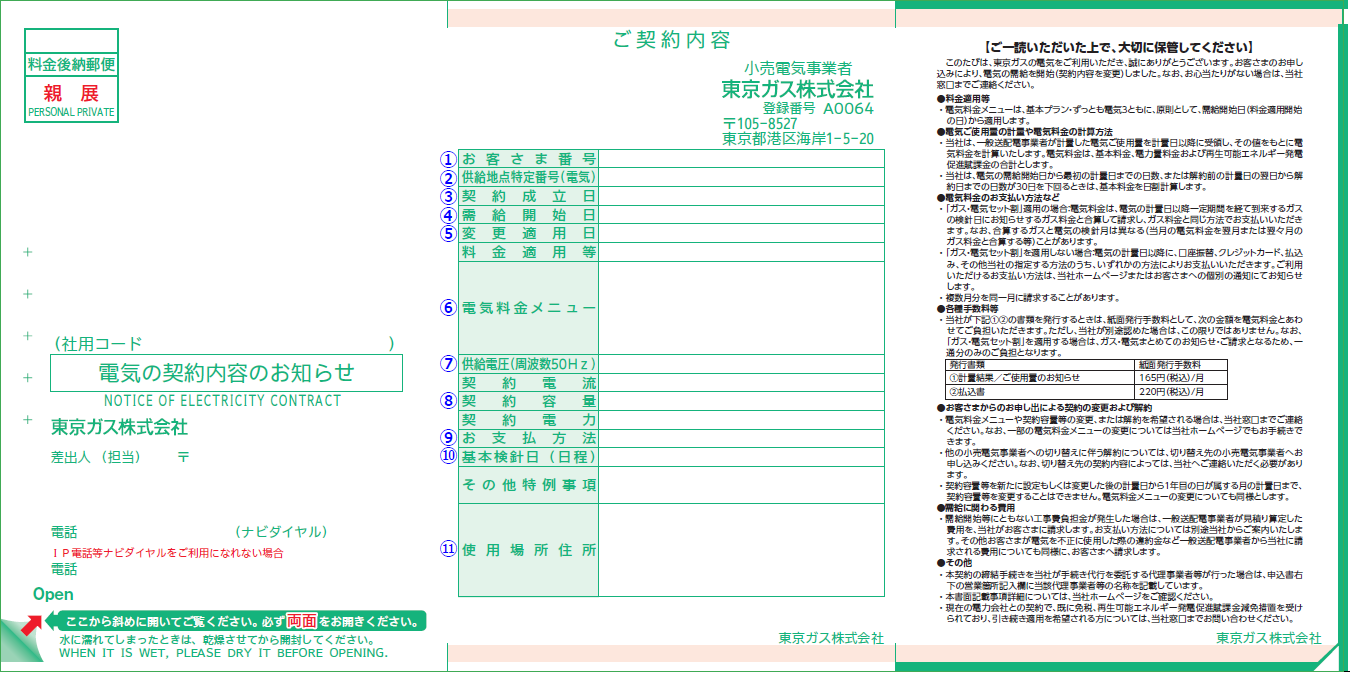
Task: Click the お支払方法 row label
Action: 528,439
